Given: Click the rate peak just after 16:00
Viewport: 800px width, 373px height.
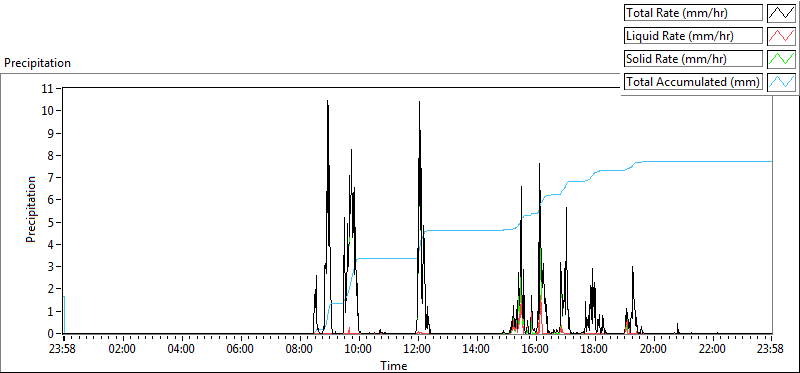Looking at the screenshot, I should point(539,164).
